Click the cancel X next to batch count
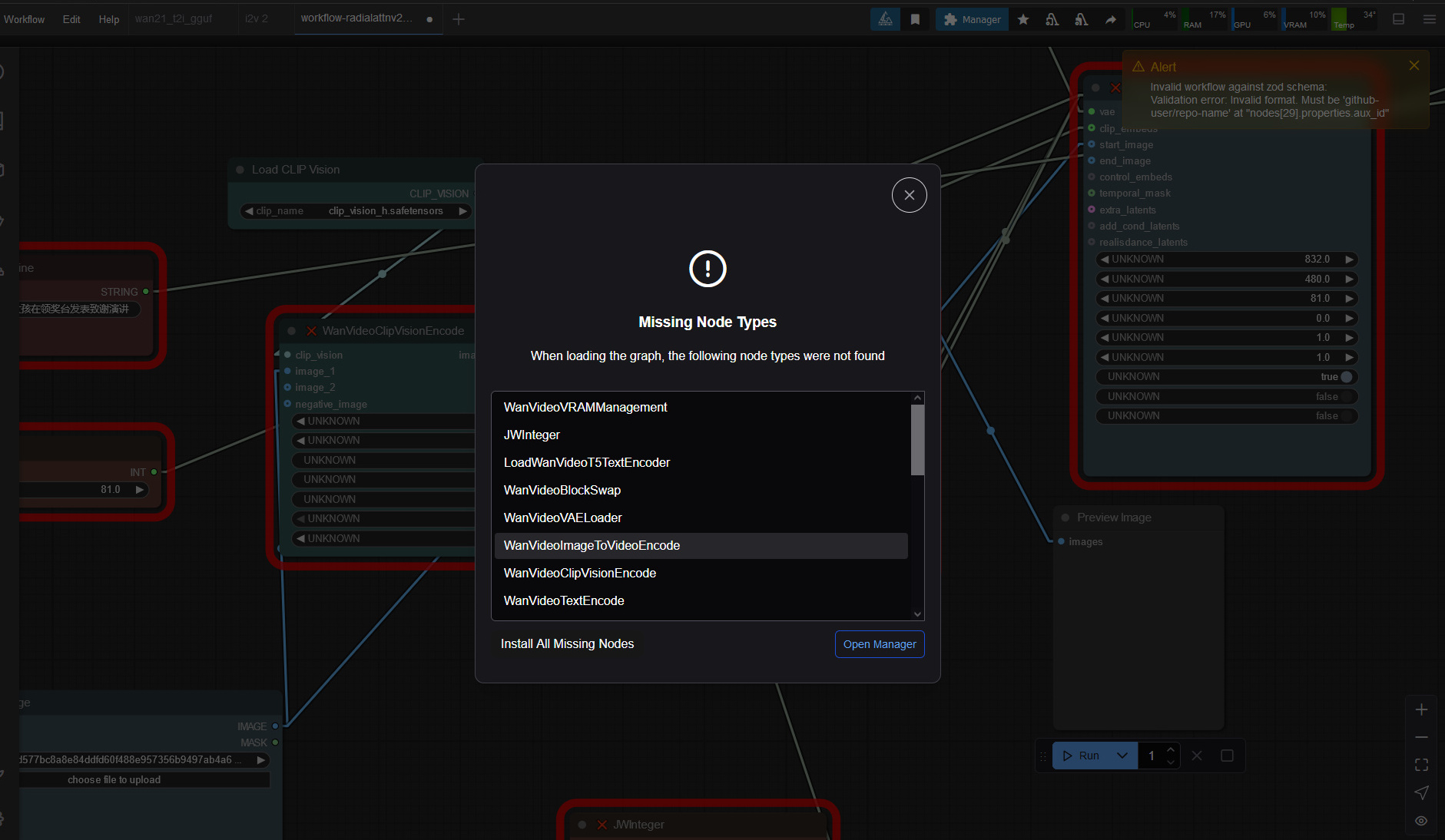This screenshot has height=840, width=1445. (1197, 756)
